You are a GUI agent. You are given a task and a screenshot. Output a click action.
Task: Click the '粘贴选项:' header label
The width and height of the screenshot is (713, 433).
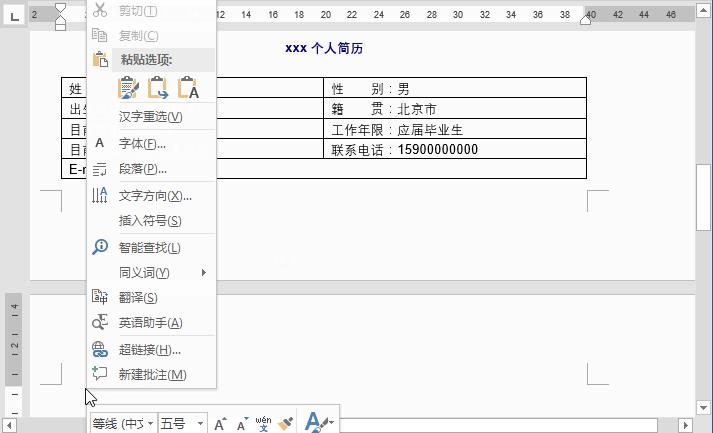pyautogui.click(x=146, y=60)
